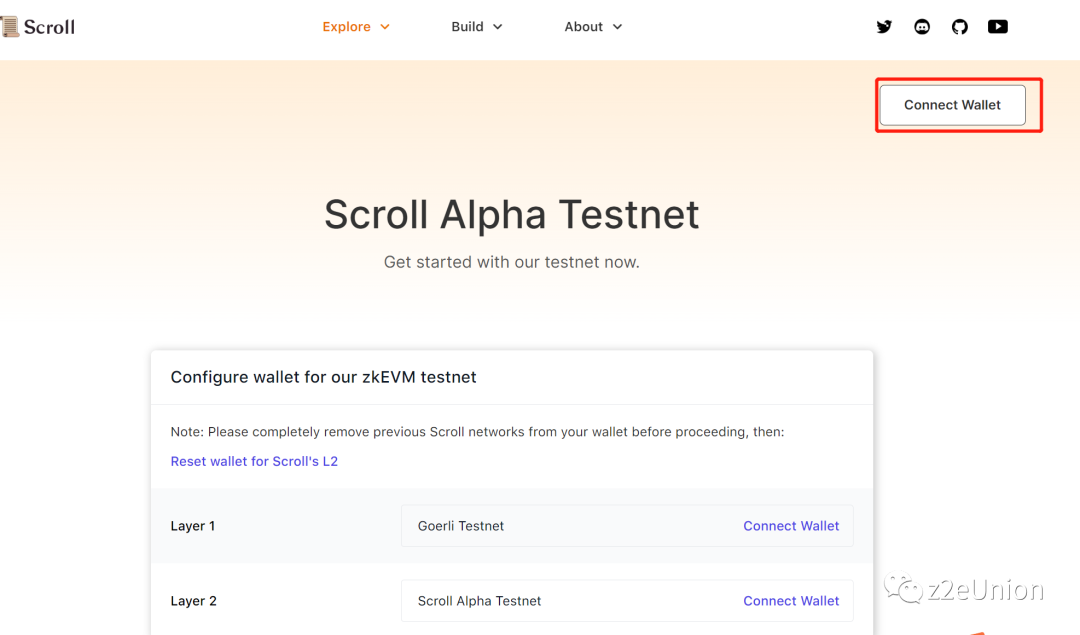Select the About menu label

pos(583,27)
